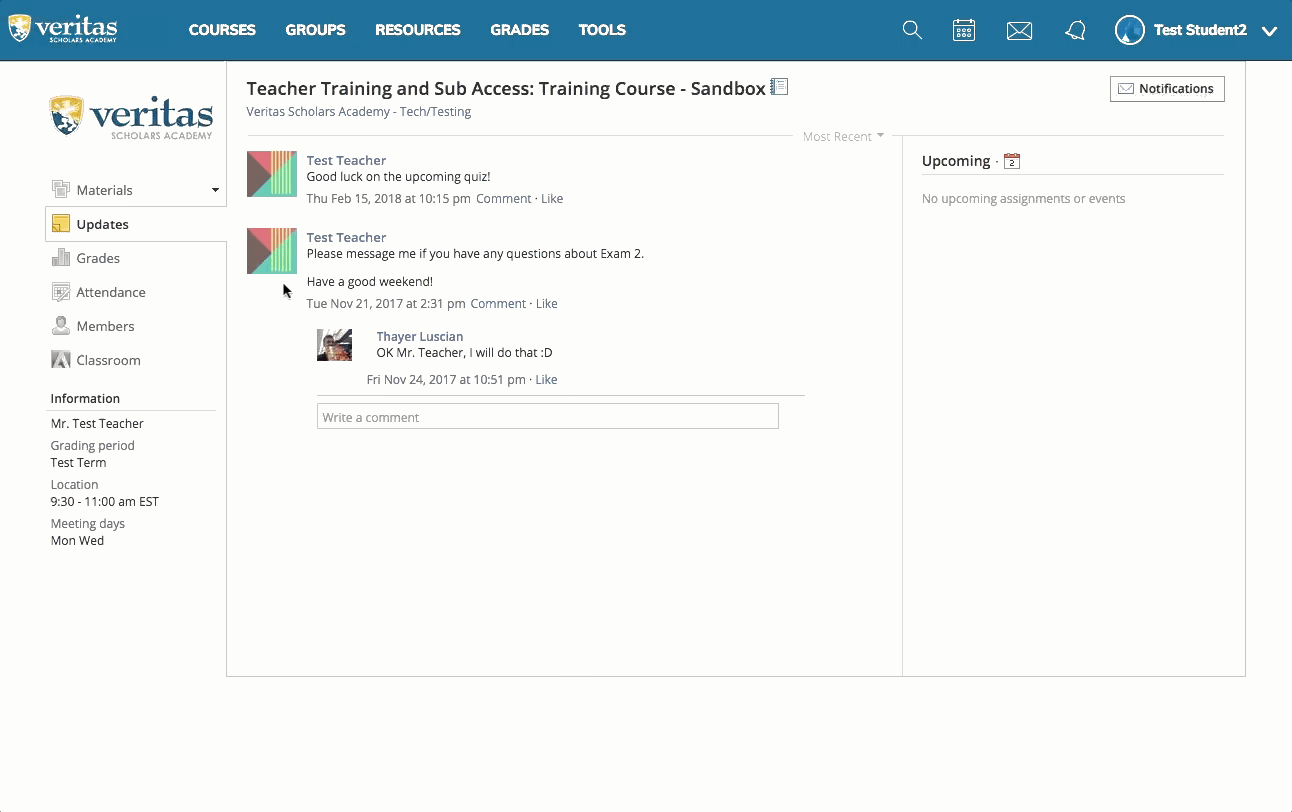Open the Most Recent sort dropdown

pyautogui.click(x=843, y=136)
